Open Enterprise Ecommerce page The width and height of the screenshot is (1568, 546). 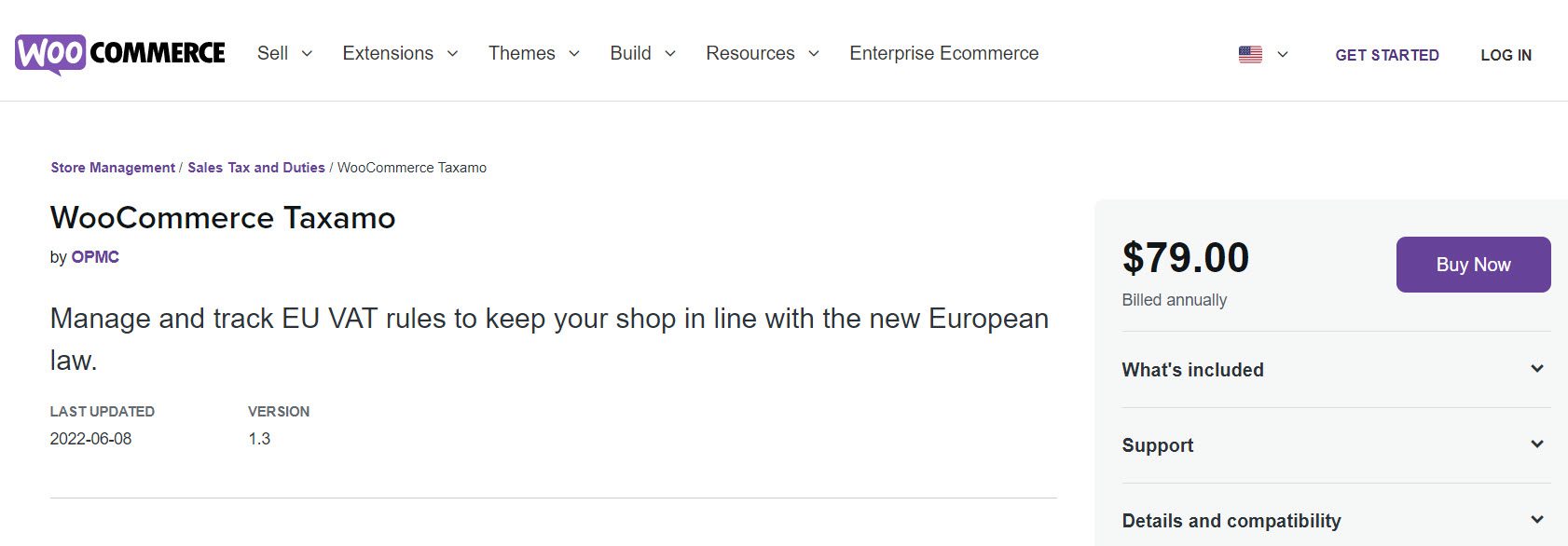click(943, 53)
